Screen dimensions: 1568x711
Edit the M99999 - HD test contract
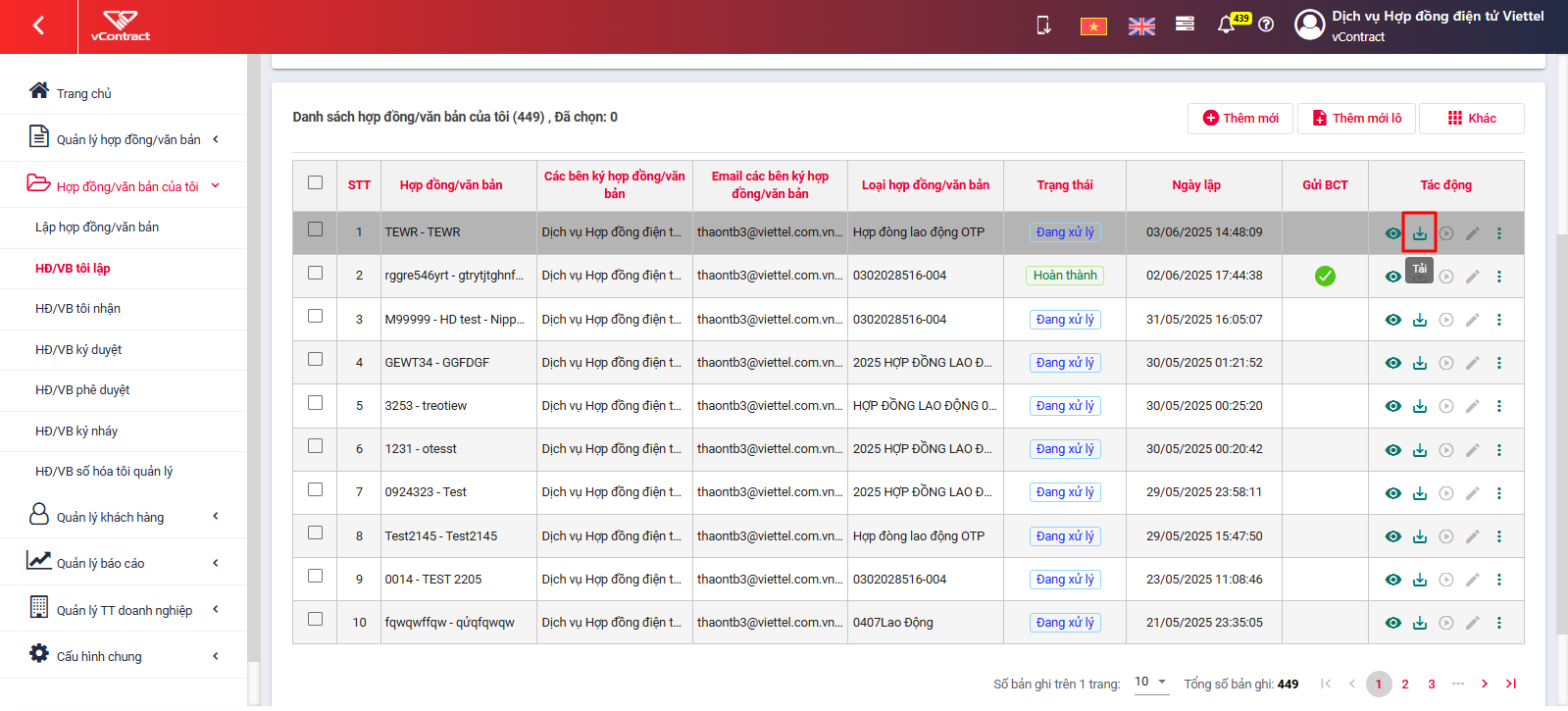pos(1472,320)
